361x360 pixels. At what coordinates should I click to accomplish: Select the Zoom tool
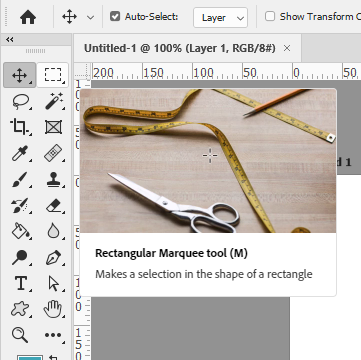(20, 335)
